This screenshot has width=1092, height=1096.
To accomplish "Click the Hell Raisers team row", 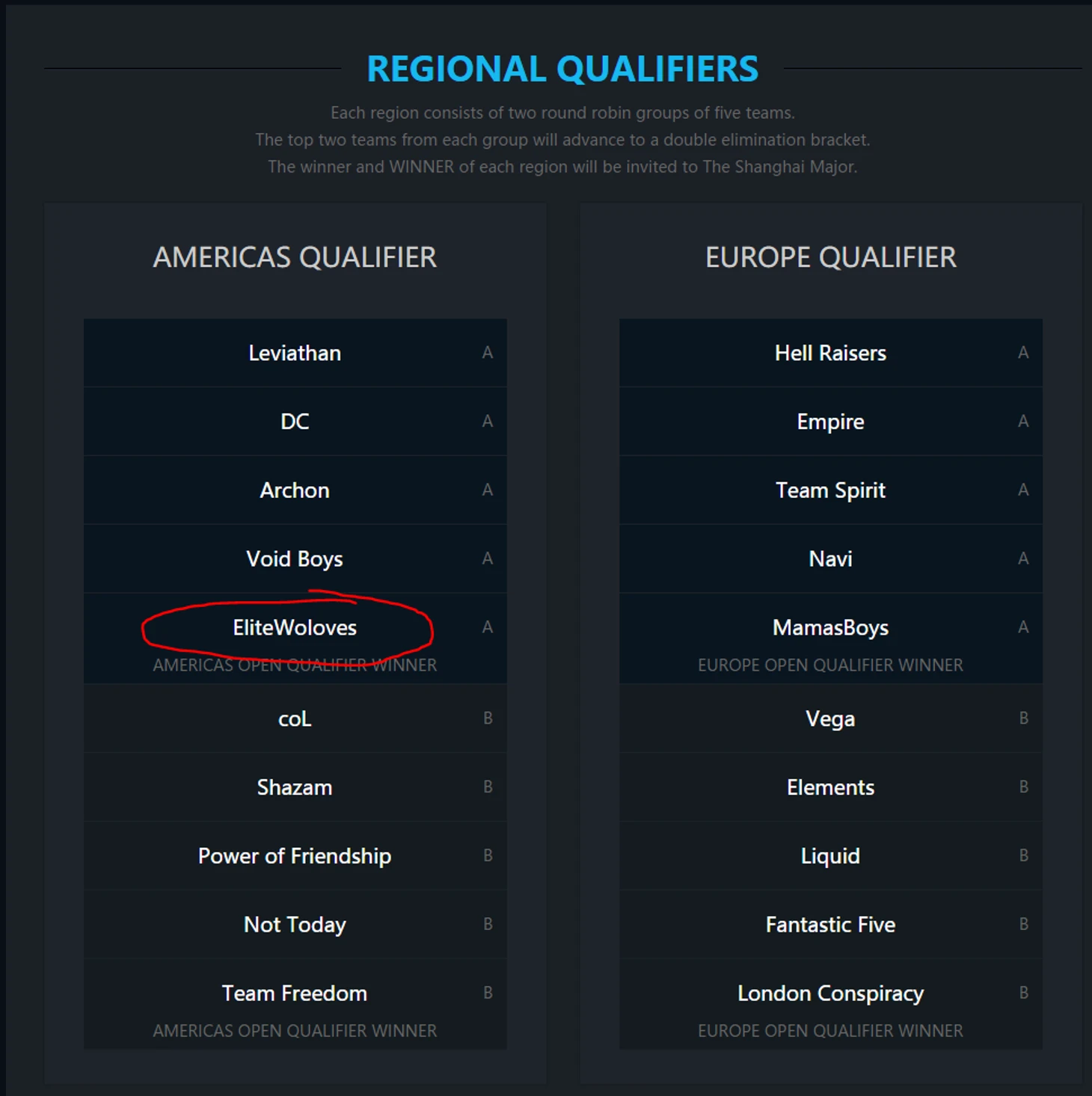I will [830, 353].
